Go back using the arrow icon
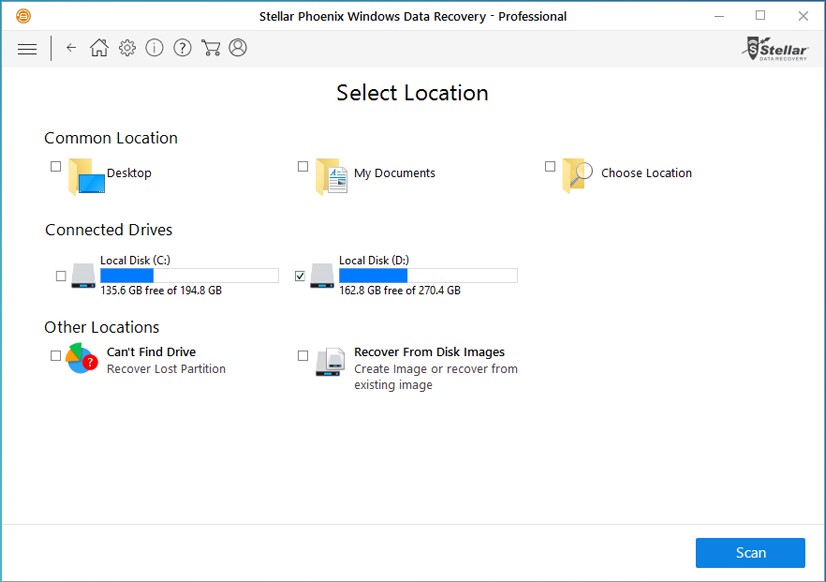The image size is (826, 582). (71, 48)
